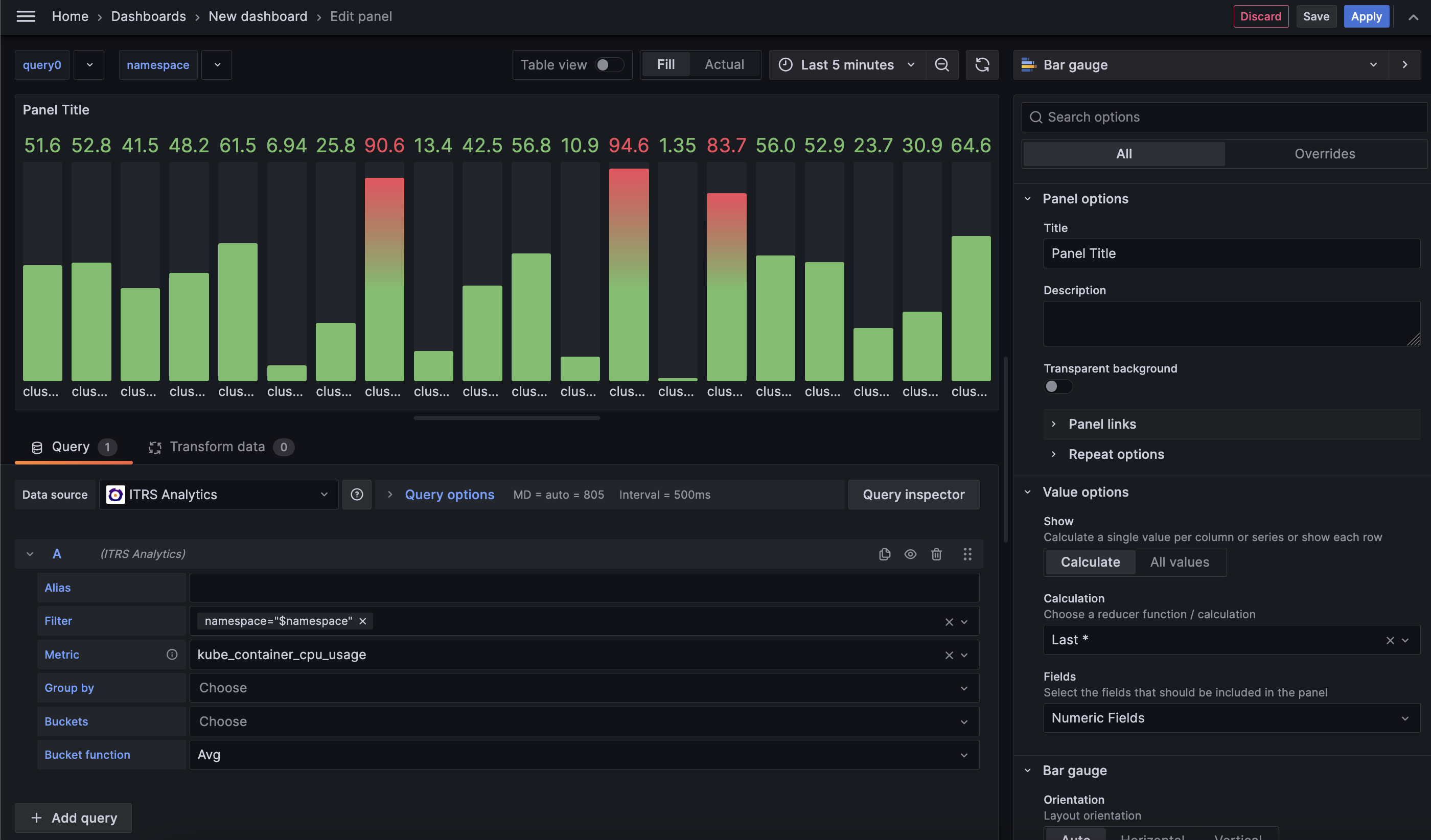Click the zoom out time range icon
The image size is (1431, 840).
[x=941, y=65]
